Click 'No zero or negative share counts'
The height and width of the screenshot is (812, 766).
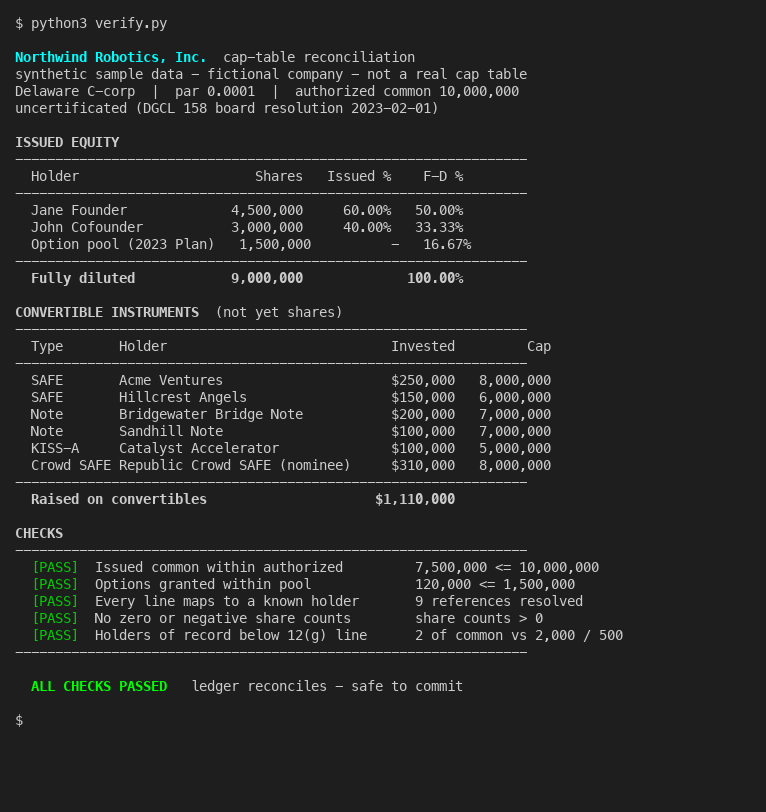coord(223,618)
